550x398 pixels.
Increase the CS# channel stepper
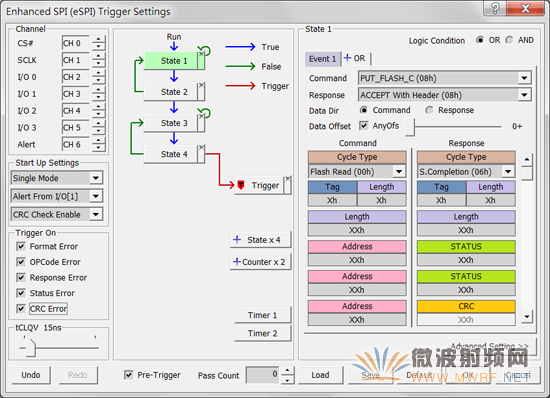pos(99,40)
